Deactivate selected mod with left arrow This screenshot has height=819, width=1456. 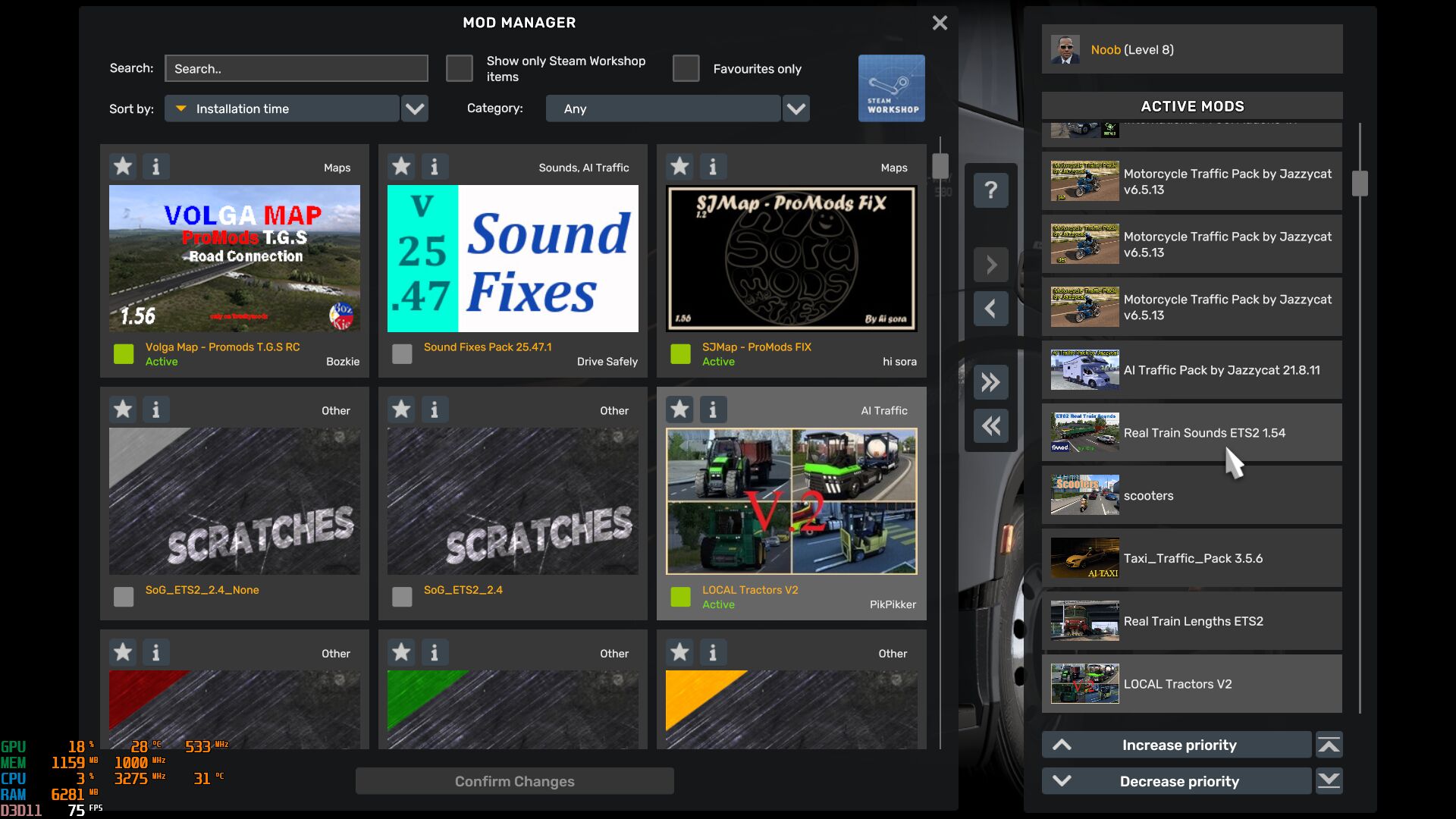coord(990,309)
